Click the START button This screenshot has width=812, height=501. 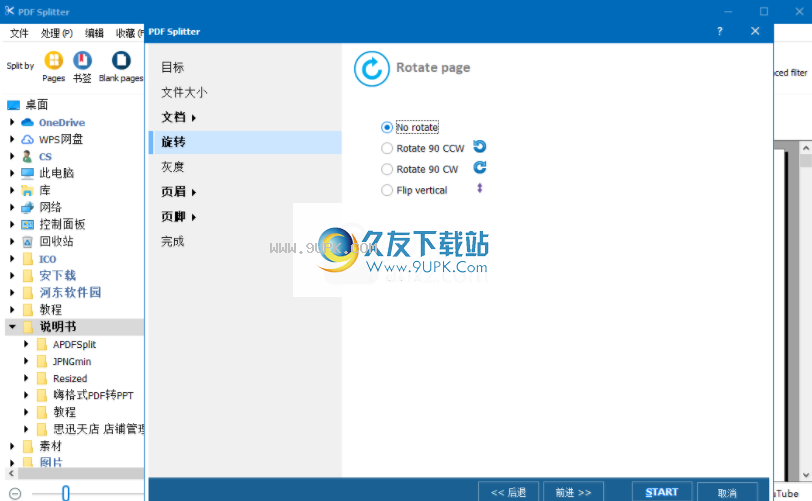(x=662, y=492)
